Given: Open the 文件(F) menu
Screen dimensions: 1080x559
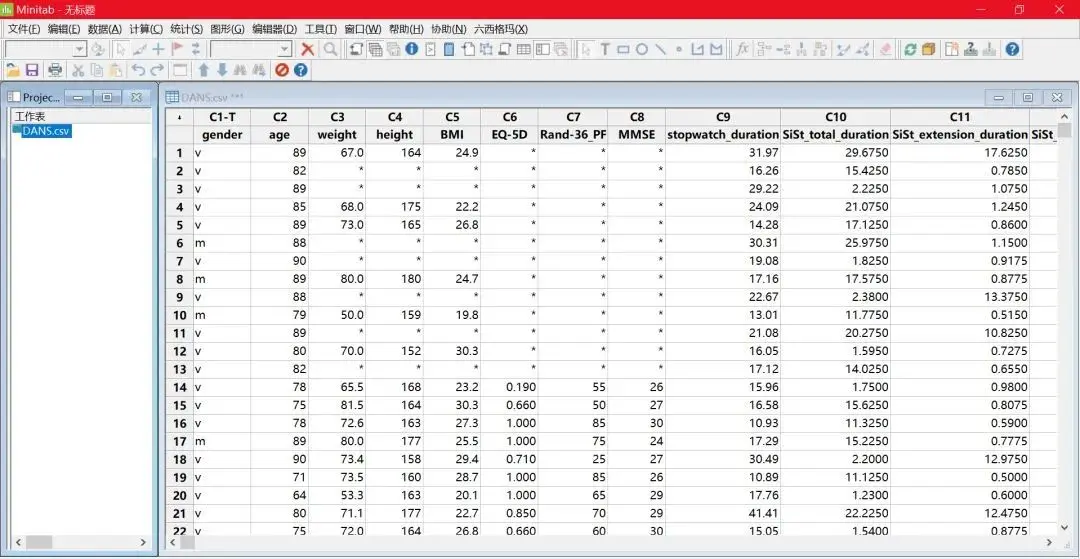Looking at the screenshot, I should [x=23, y=29].
